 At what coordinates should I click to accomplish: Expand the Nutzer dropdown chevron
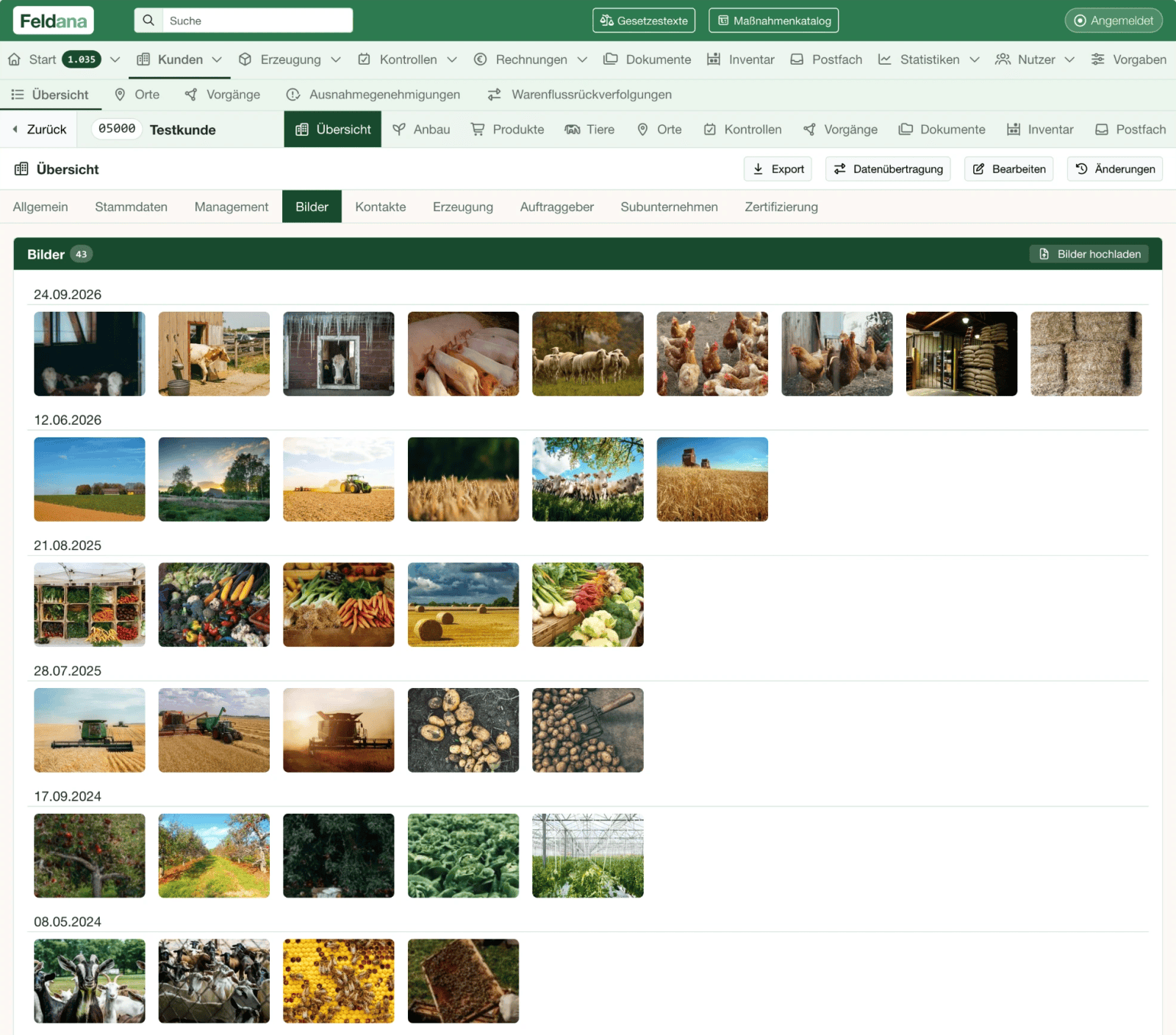point(1070,60)
